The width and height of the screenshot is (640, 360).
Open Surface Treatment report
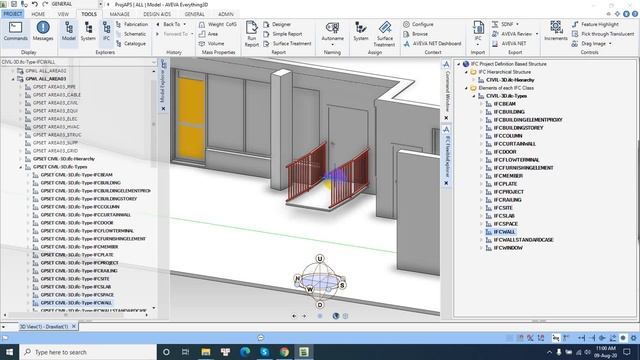coord(287,43)
